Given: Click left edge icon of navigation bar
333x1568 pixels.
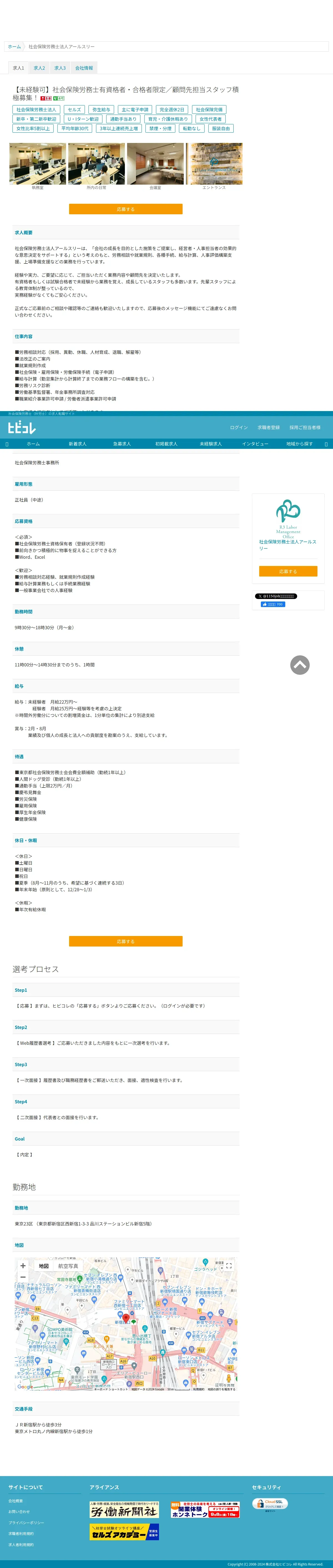Looking at the screenshot, I should point(7,444).
